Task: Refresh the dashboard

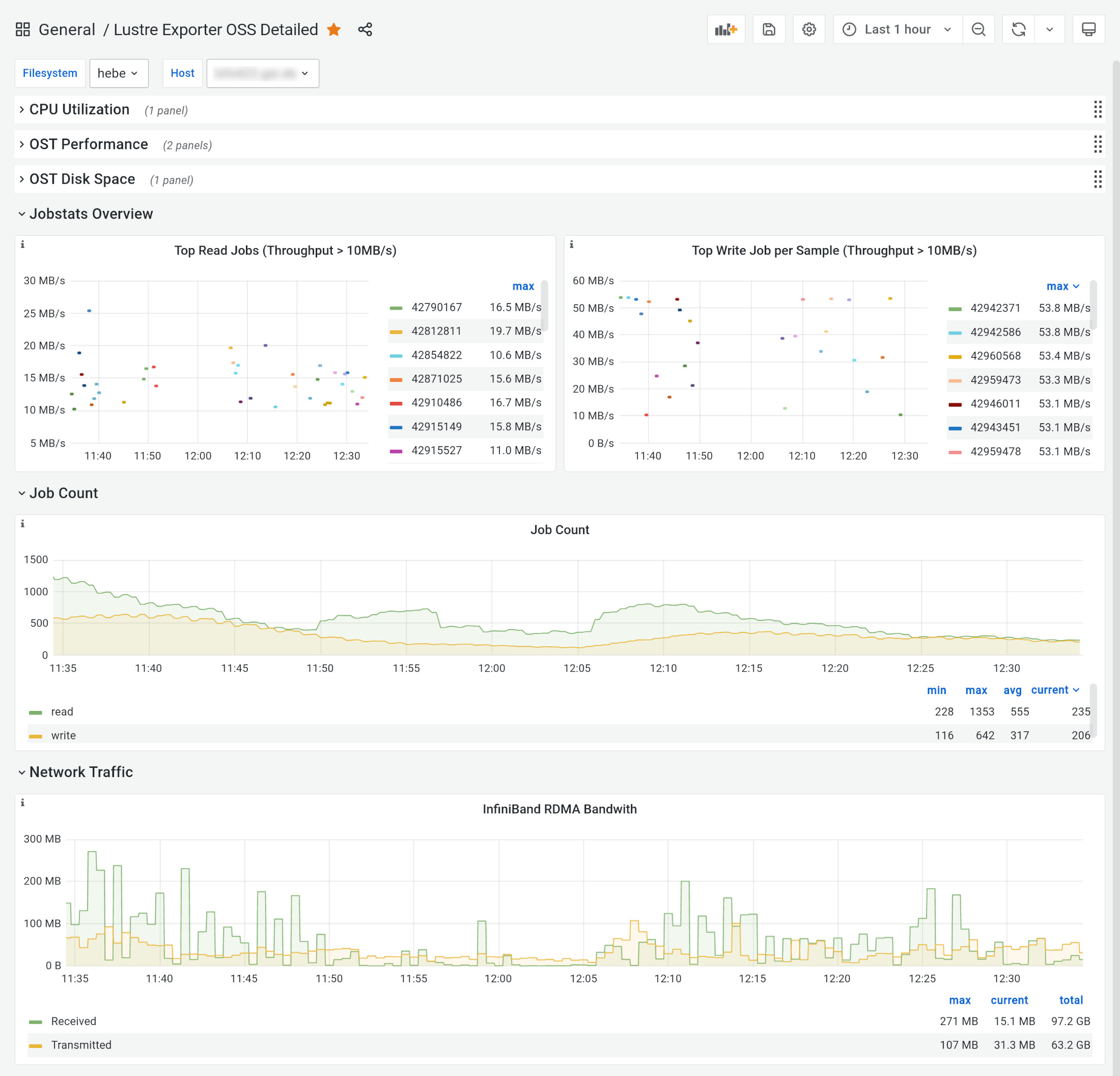Action: point(1018,29)
